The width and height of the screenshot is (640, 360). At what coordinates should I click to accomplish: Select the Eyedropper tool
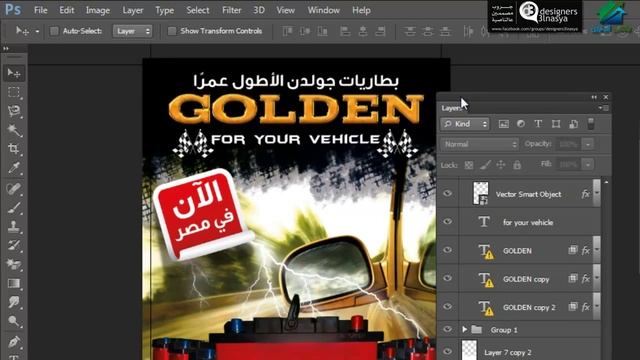(14, 168)
